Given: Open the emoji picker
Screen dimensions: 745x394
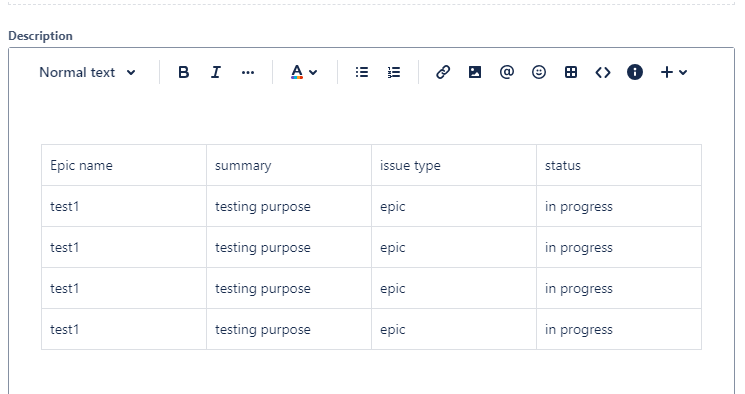Looking at the screenshot, I should (x=539, y=72).
